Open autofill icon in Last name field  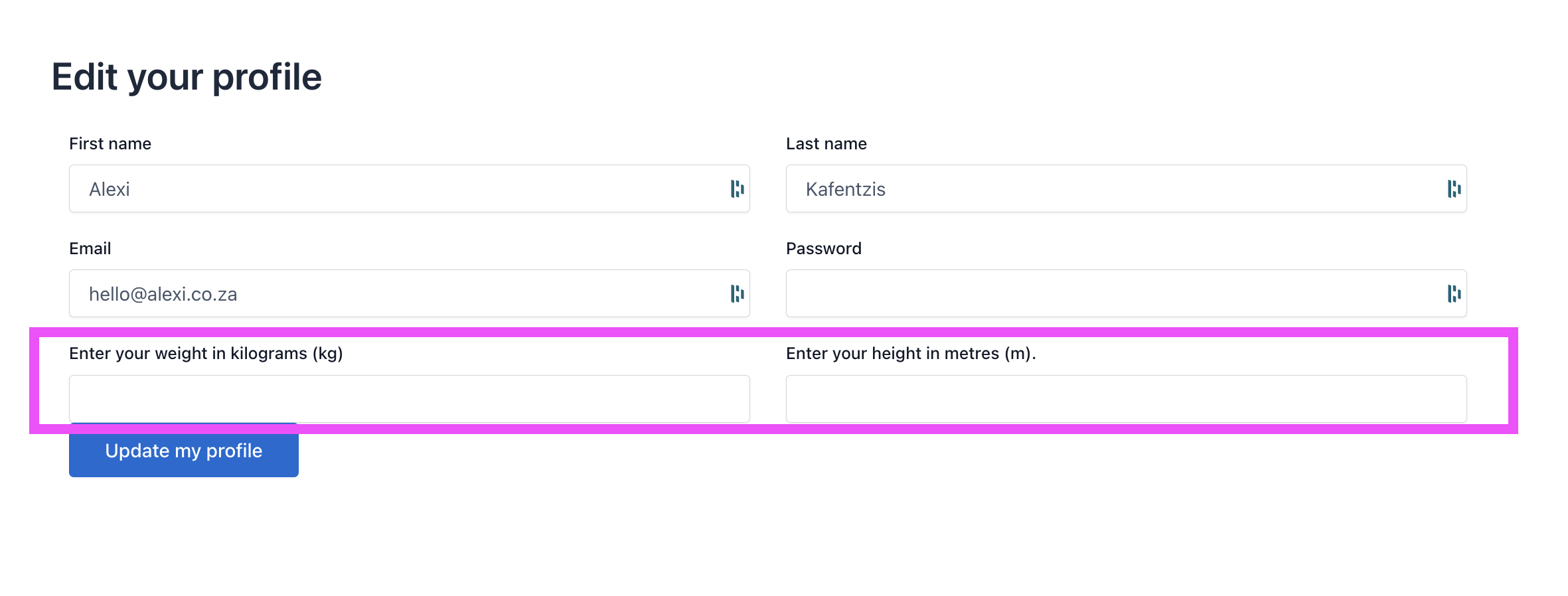1454,188
